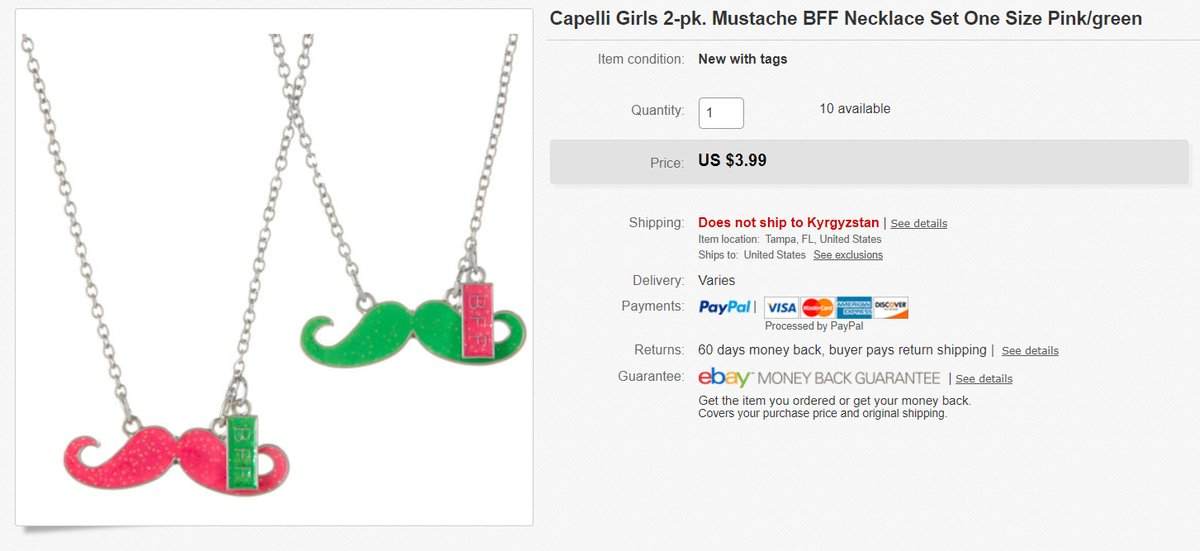The image size is (1200, 551).
Task: Click the Money Back Guarantee banner text
Action: (x=849, y=378)
